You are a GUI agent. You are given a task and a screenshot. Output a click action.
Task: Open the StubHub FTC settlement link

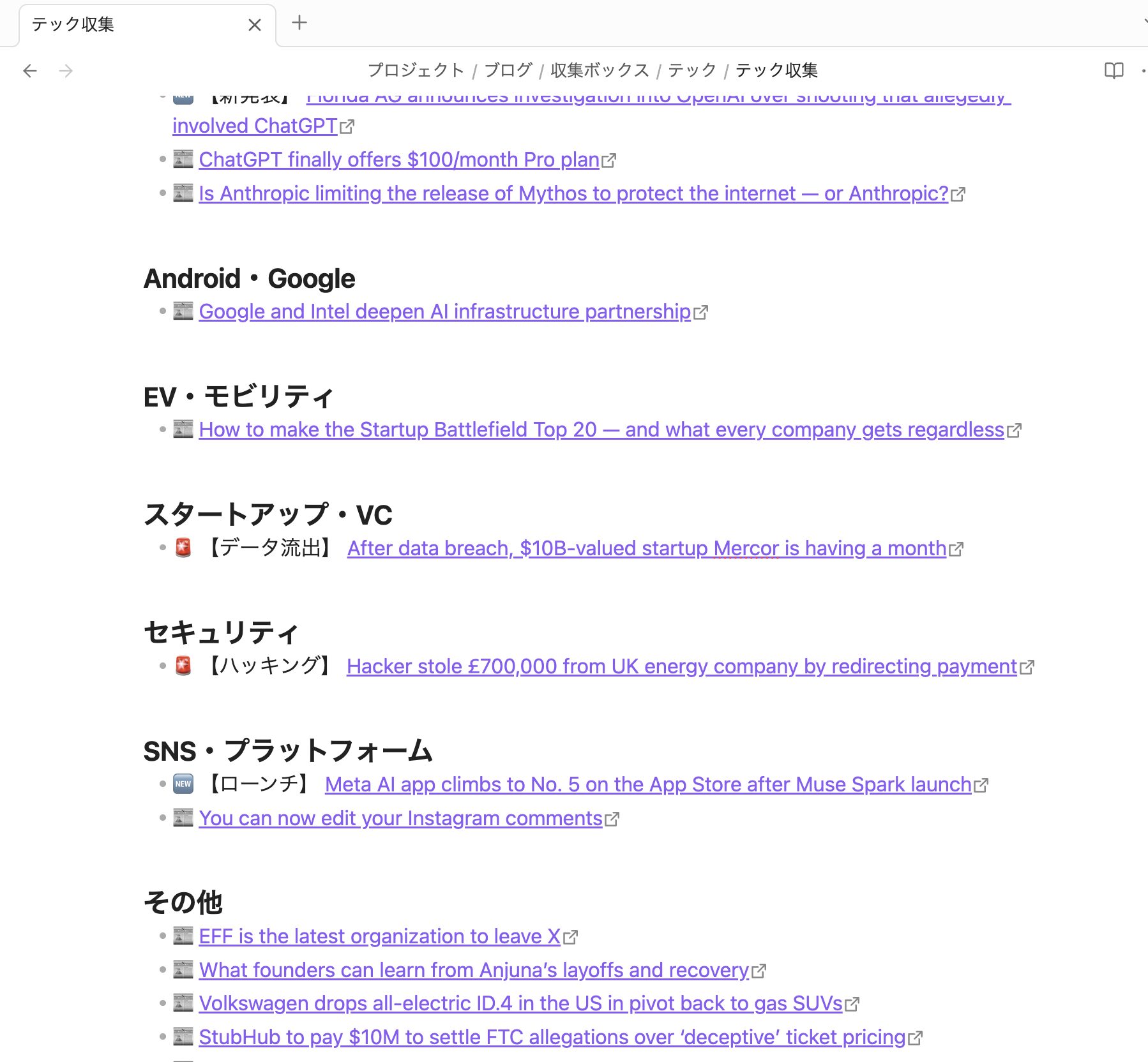click(x=552, y=1037)
